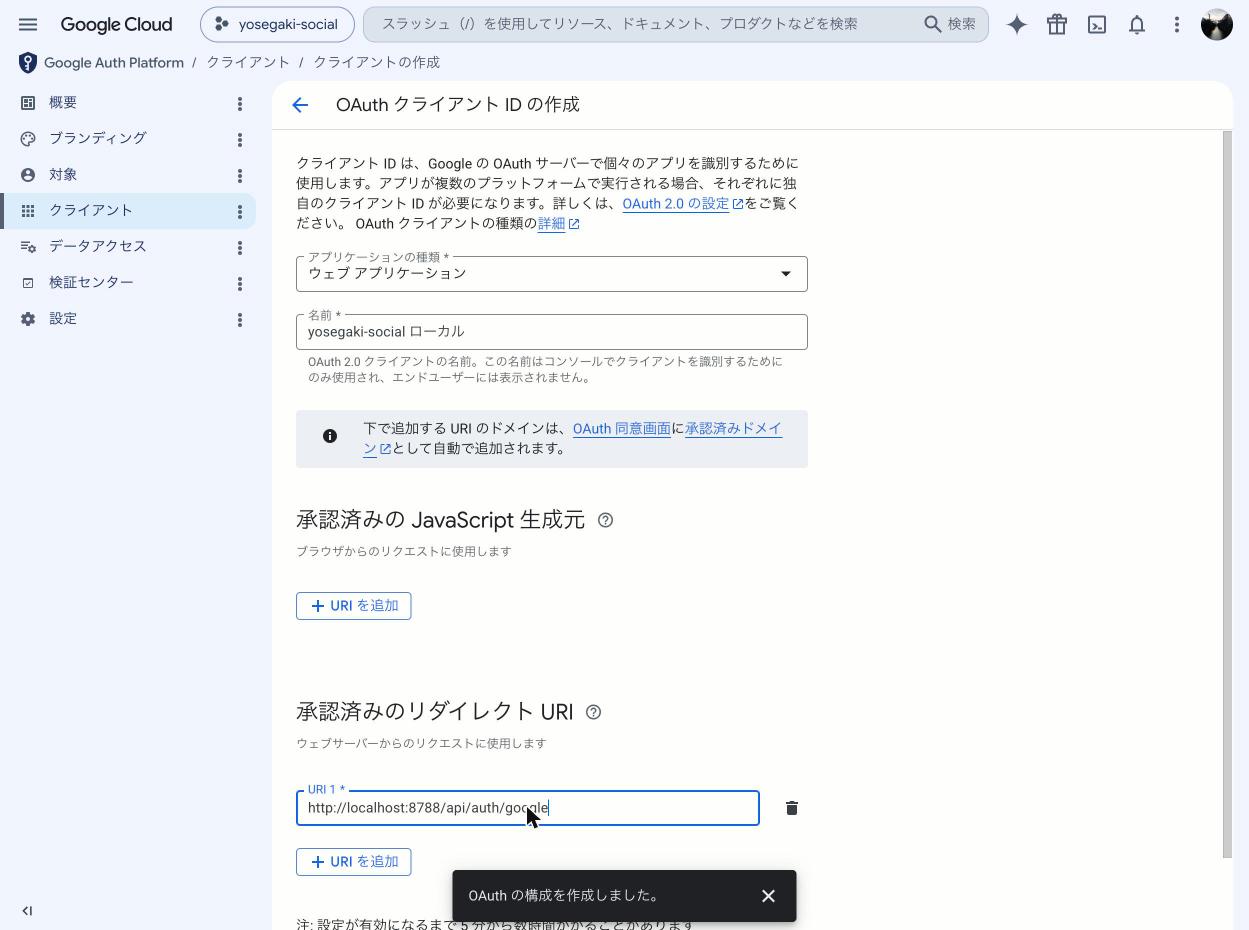The image size is (1249, 930).
Task: Open the アプリケーションの種類 dropdown
Action: click(x=552, y=274)
